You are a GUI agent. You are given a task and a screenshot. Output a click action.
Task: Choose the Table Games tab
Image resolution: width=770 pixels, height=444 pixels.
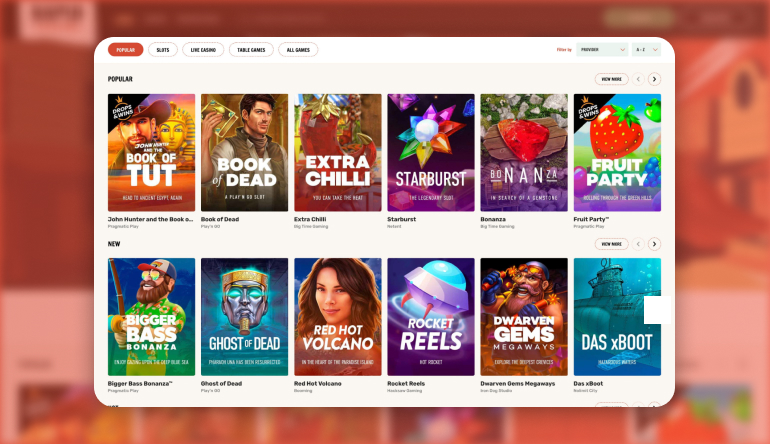click(251, 49)
